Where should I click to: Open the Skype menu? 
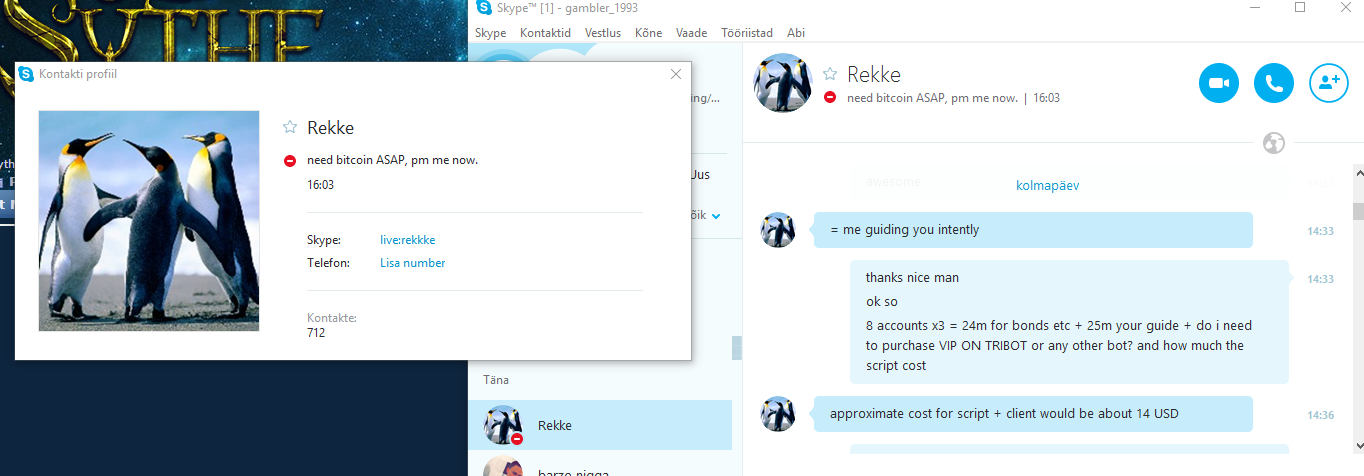click(x=490, y=33)
